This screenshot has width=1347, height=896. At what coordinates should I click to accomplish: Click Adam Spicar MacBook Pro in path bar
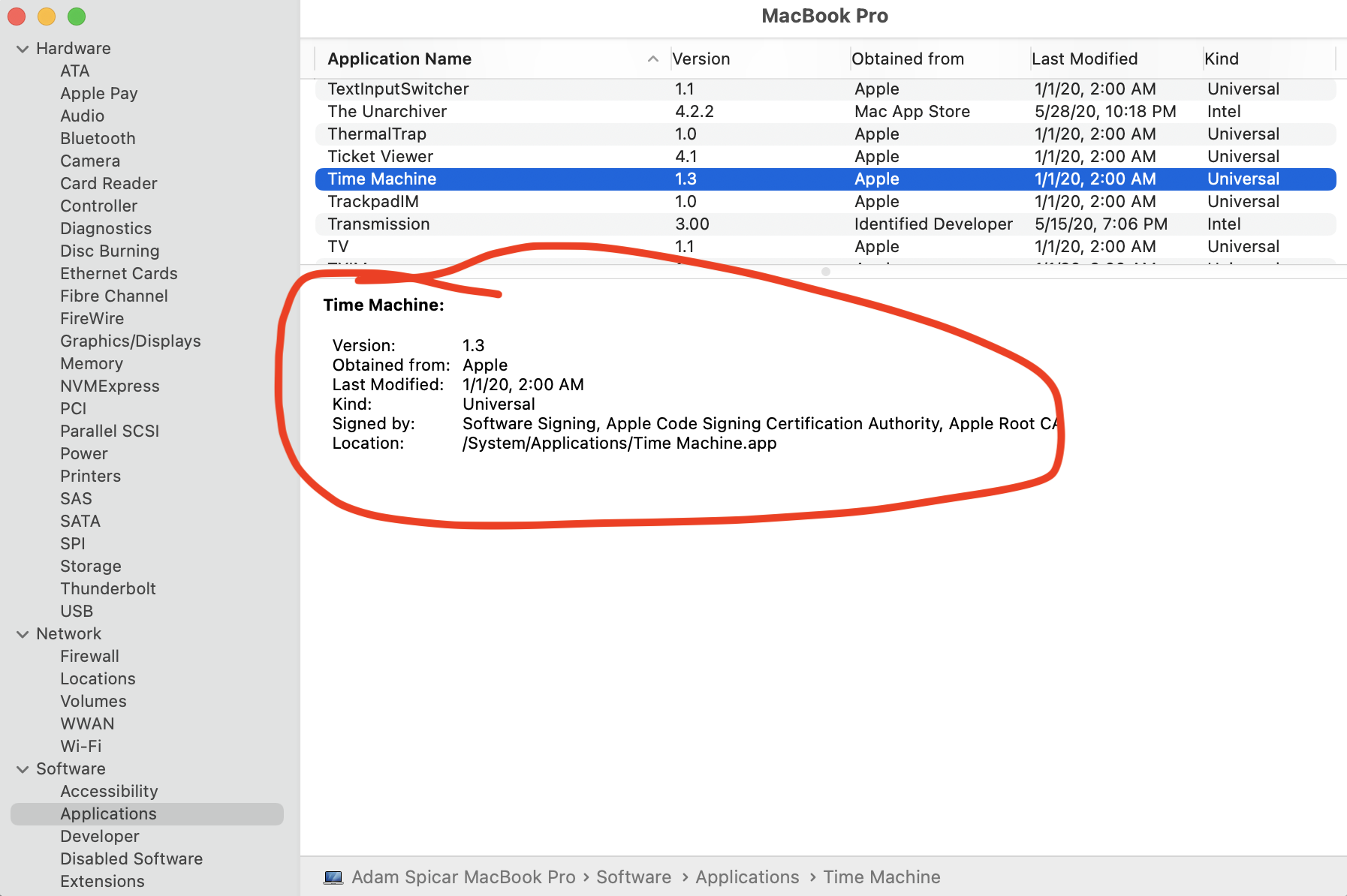[x=463, y=877]
